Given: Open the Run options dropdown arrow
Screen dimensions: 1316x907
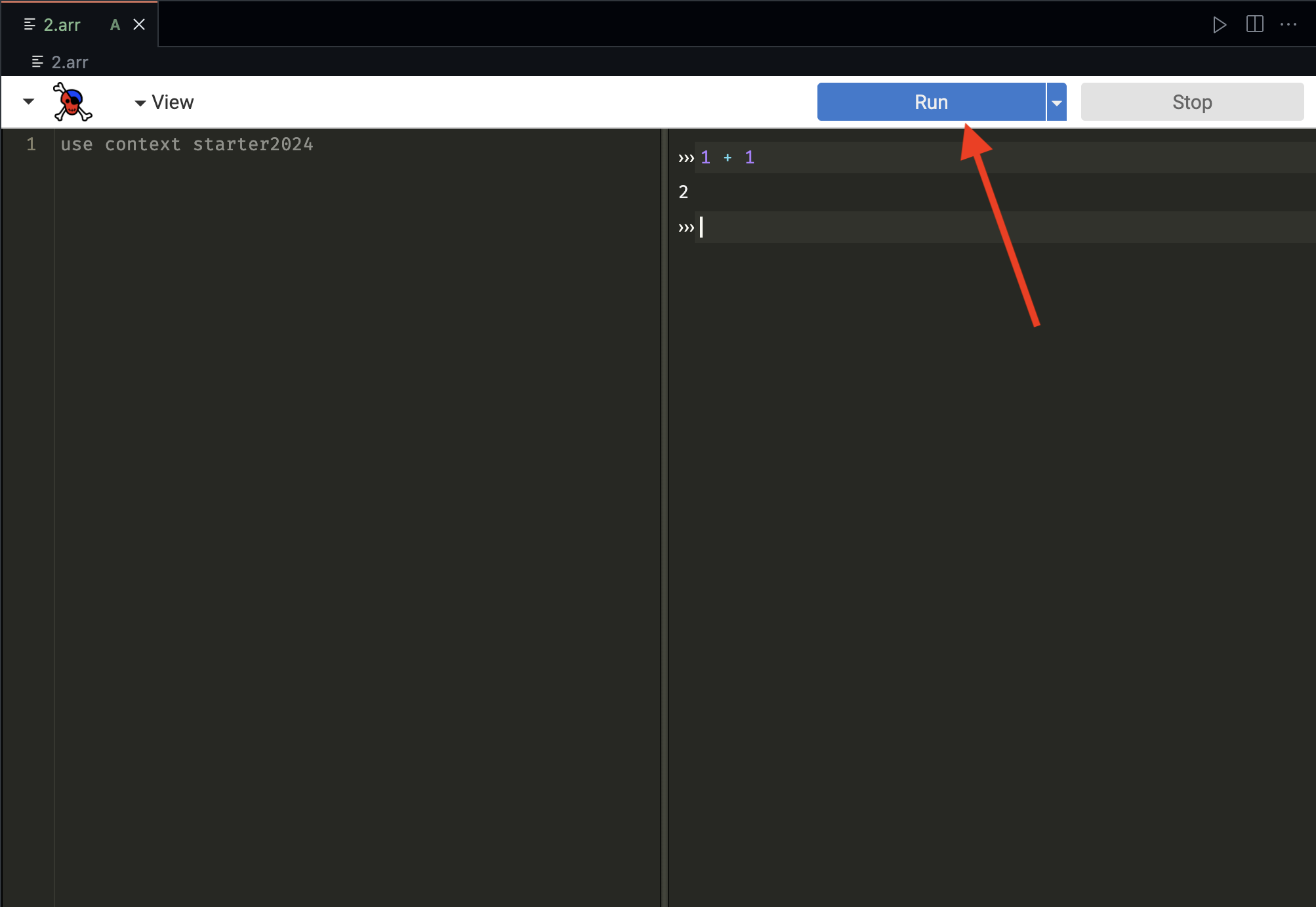Looking at the screenshot, I should (1057, 102).
